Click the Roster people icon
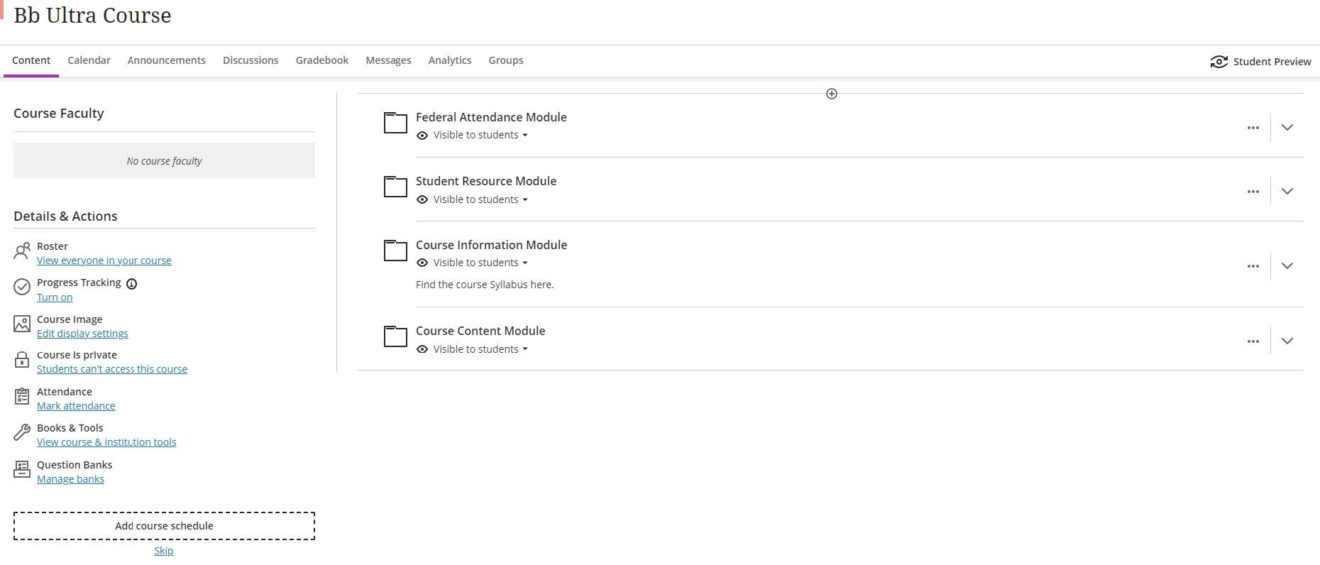The image size is (1320, 565). [x=22, y=251]
